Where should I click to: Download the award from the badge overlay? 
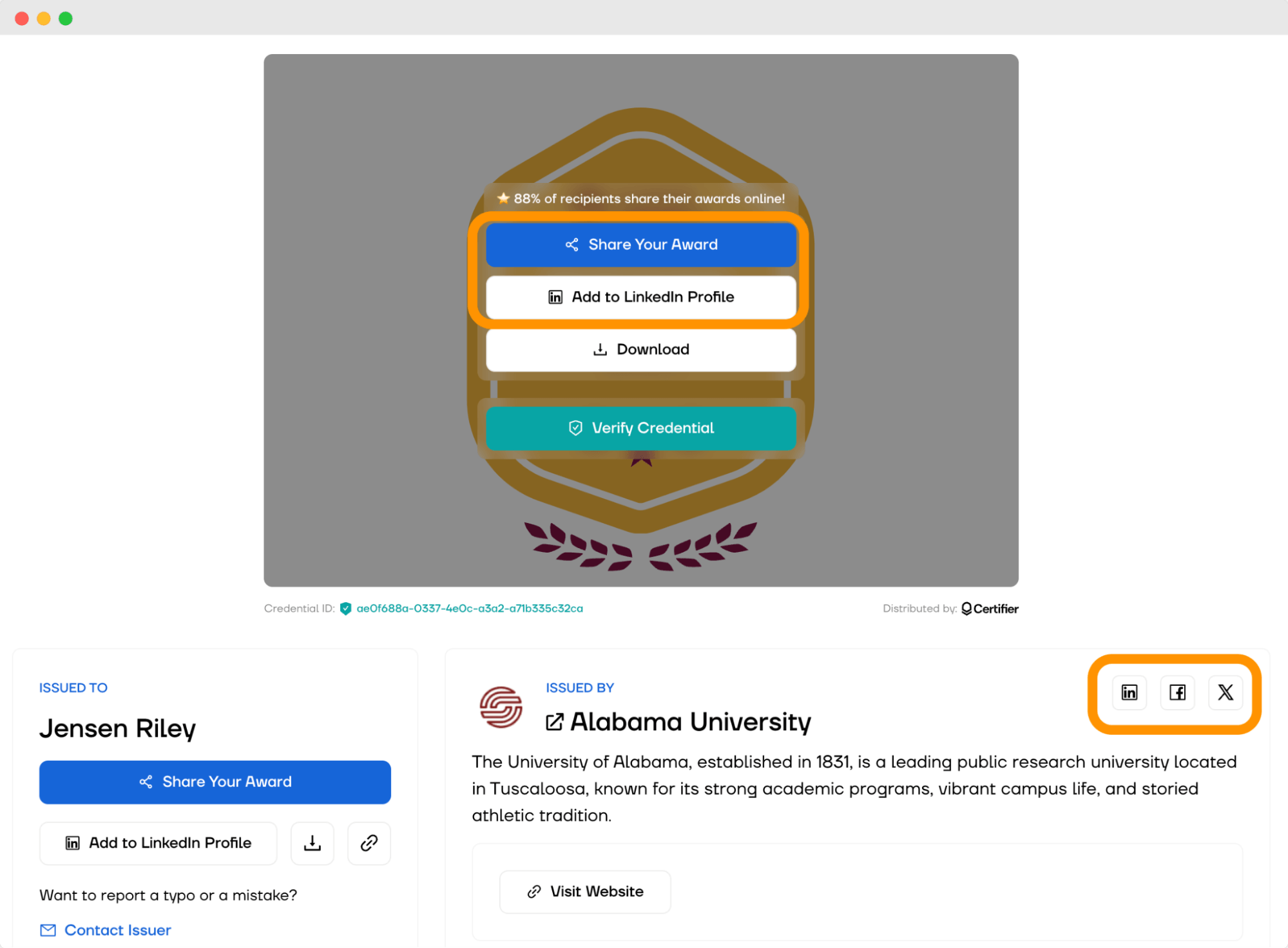pyautogui.click(x=641, y=350)
